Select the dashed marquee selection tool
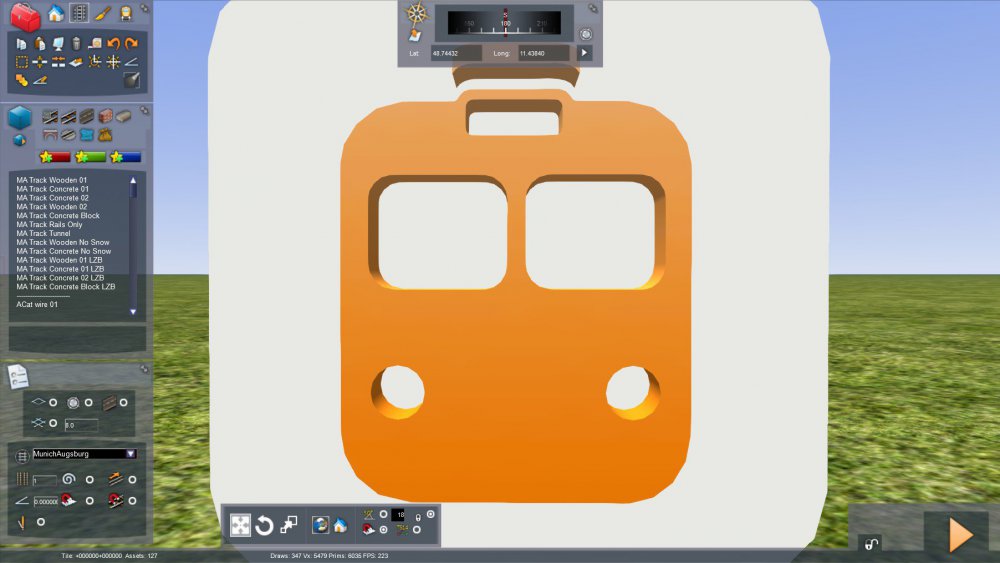1000x563 pixels. coord(21,62)
